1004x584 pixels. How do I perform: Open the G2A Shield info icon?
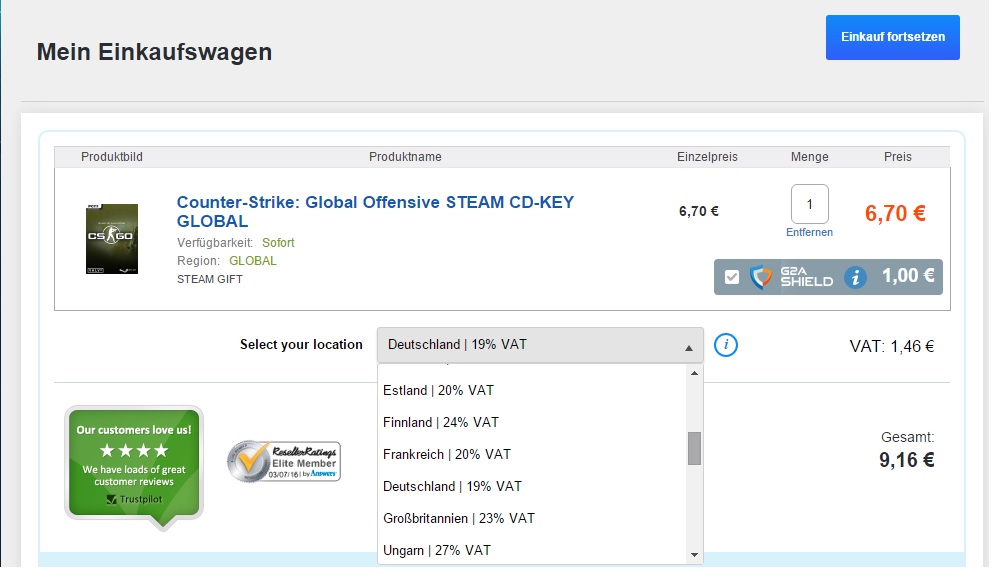(855, 277)
